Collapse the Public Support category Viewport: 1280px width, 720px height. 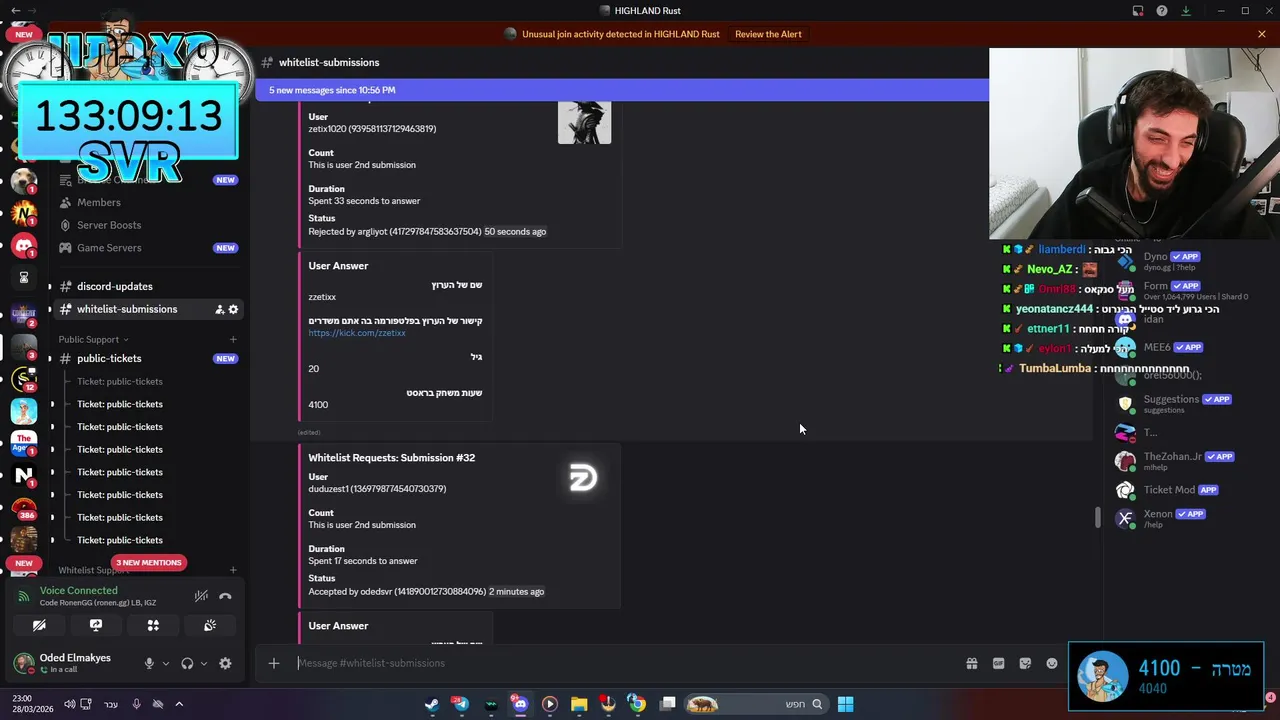tap(93, 339)
